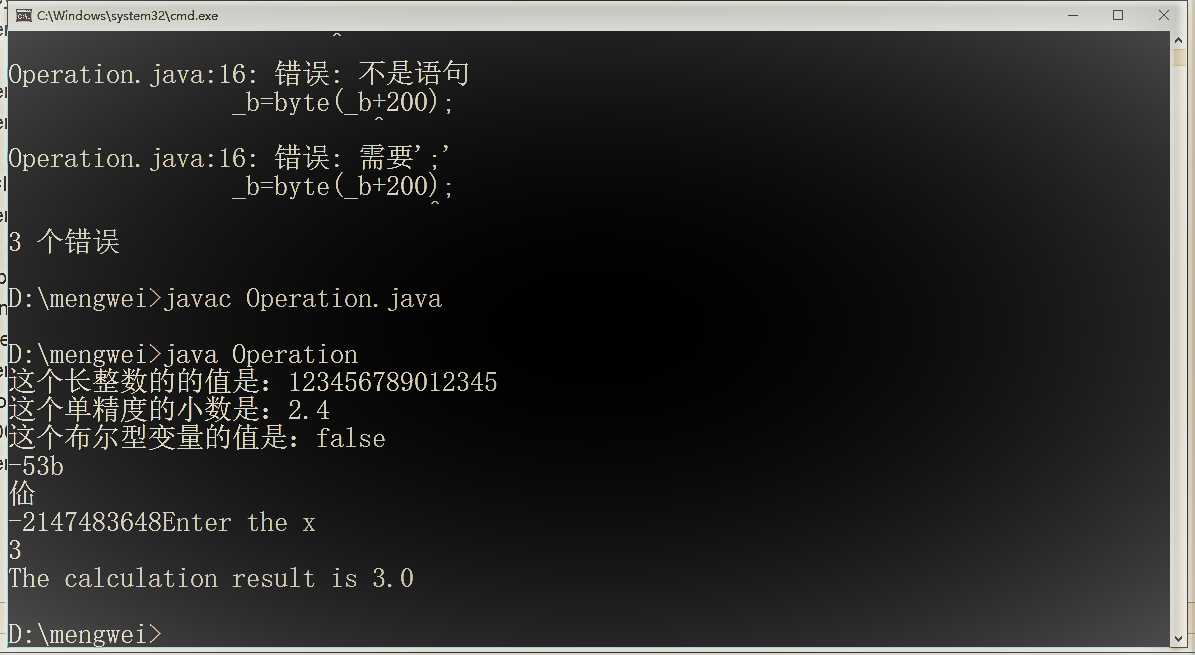Image resolution: width=1195 pixels, height=655 pixels.
Task: Minimize the cmd.exe window
Action: click(1072, 15)
